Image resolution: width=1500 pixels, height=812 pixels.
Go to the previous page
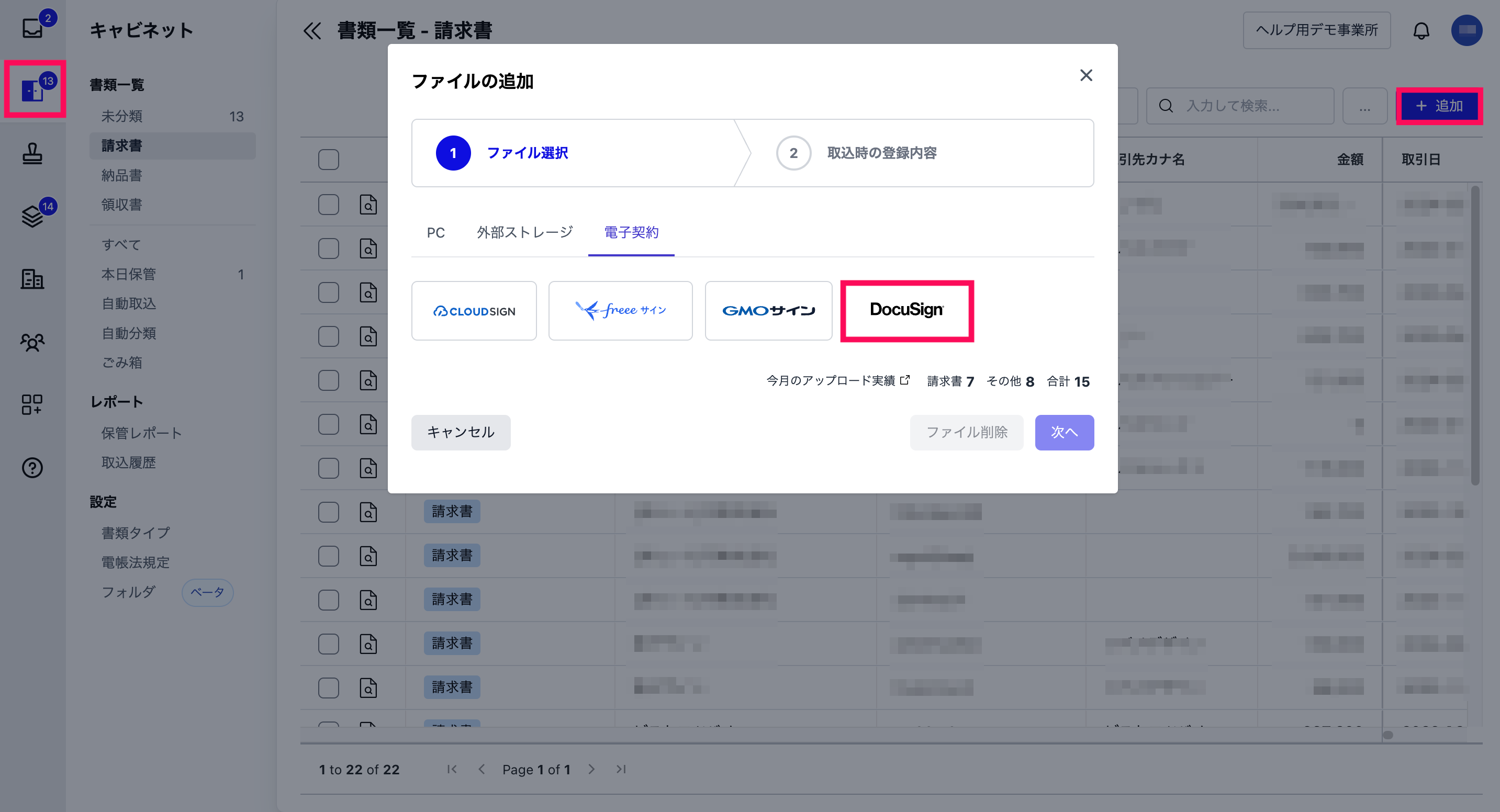482,769
